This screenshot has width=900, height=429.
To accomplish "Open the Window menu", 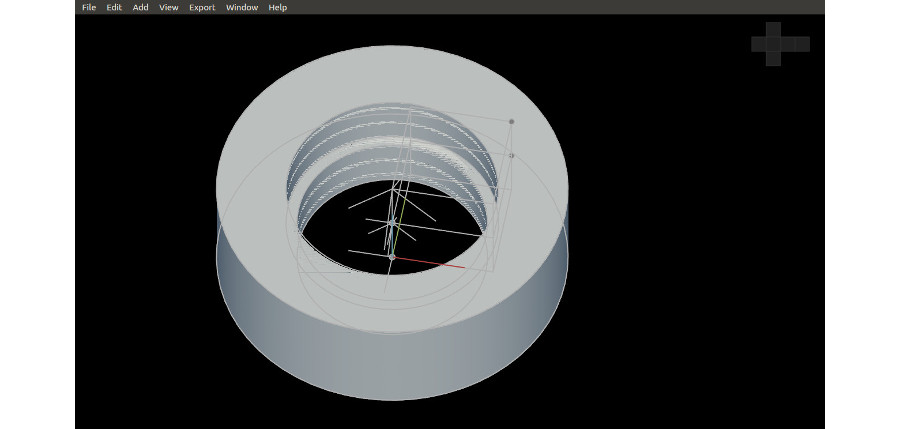I will (x=242, y=7).
